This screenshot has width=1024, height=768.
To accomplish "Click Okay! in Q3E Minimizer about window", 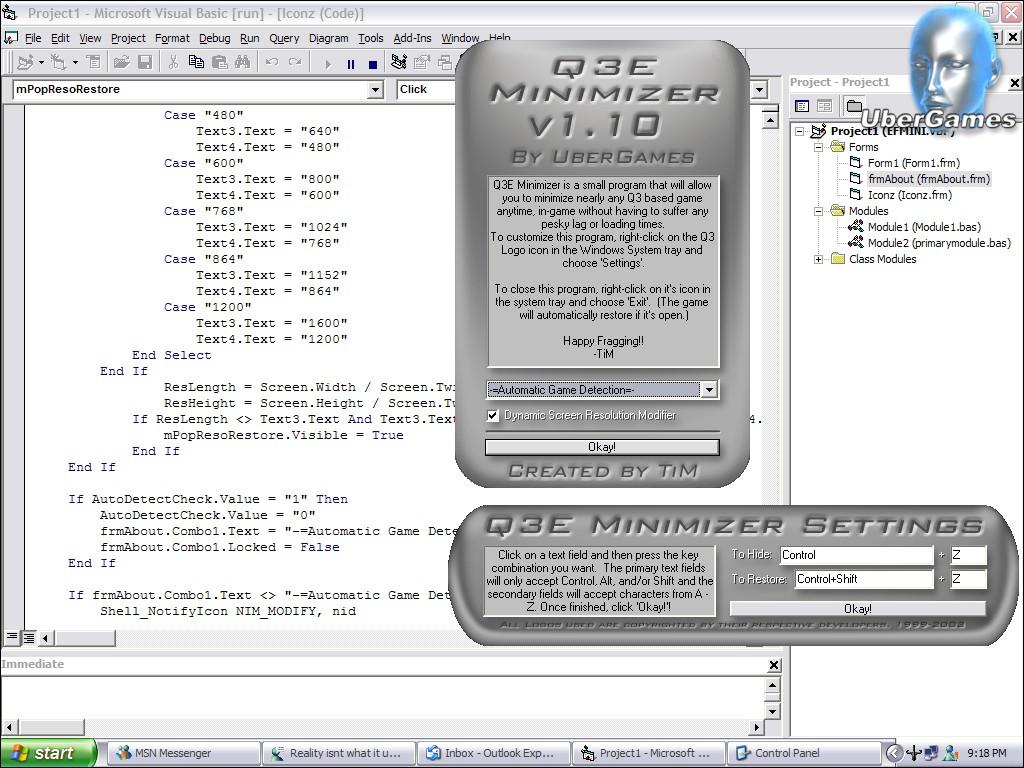I will tap(602, 447).
